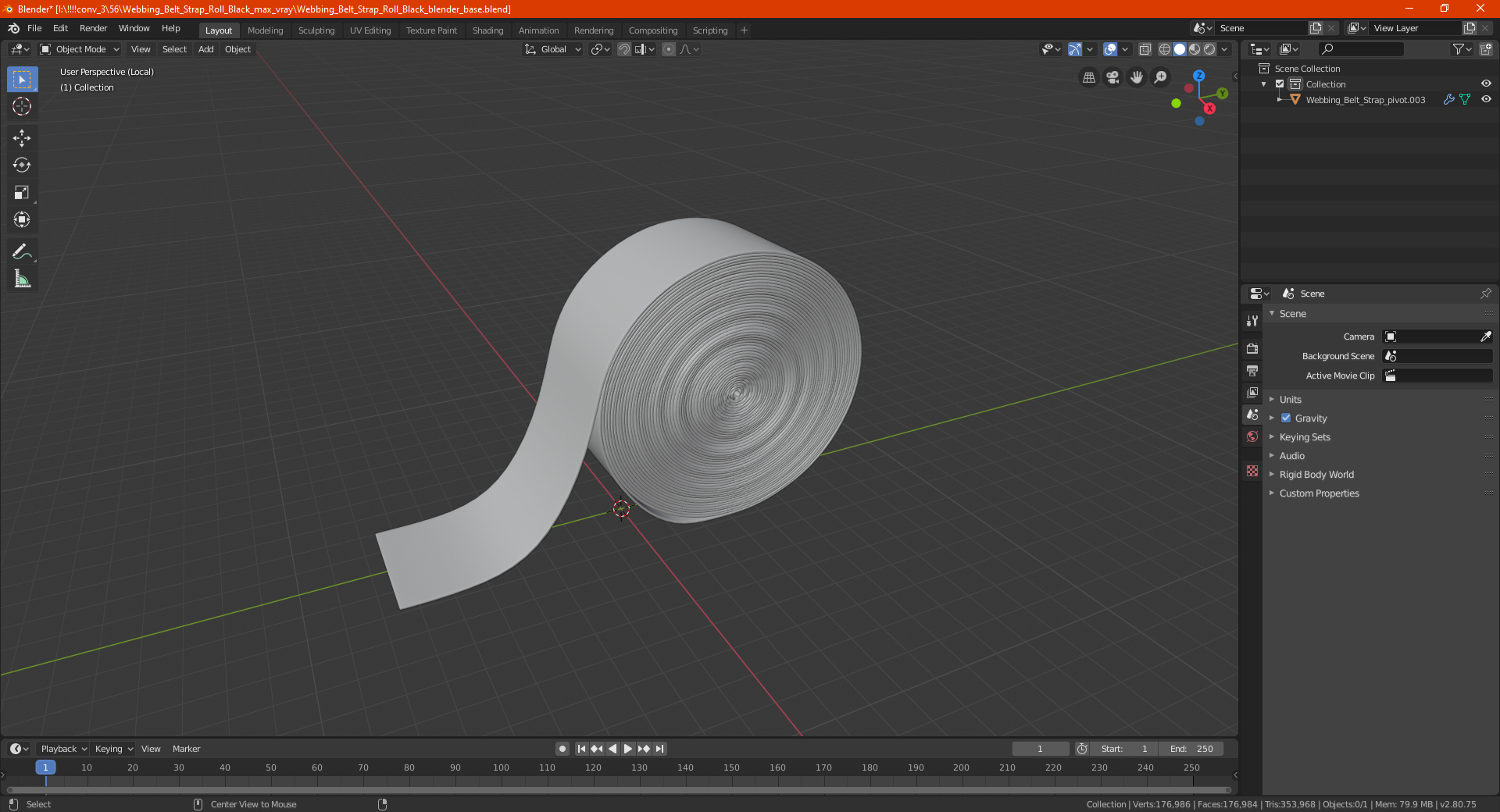Open the World properties tab

[1252, 436]
